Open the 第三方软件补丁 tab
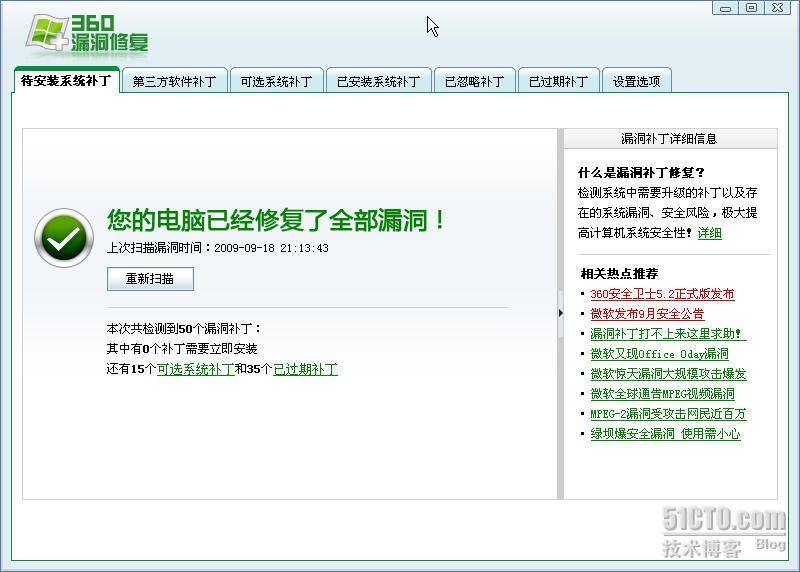800x572 pixels. 174,81
